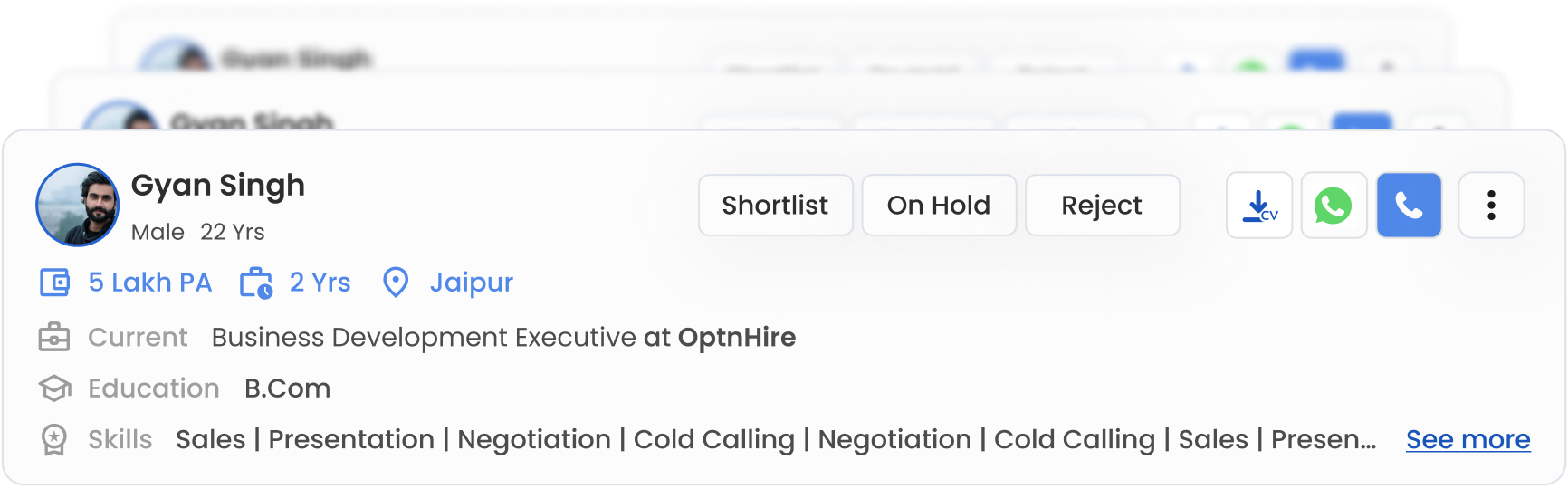Image resolution: width=1568 pixels, height=489 pixels.
Task: Click the Education graduation cap icon
Action: 54,388
